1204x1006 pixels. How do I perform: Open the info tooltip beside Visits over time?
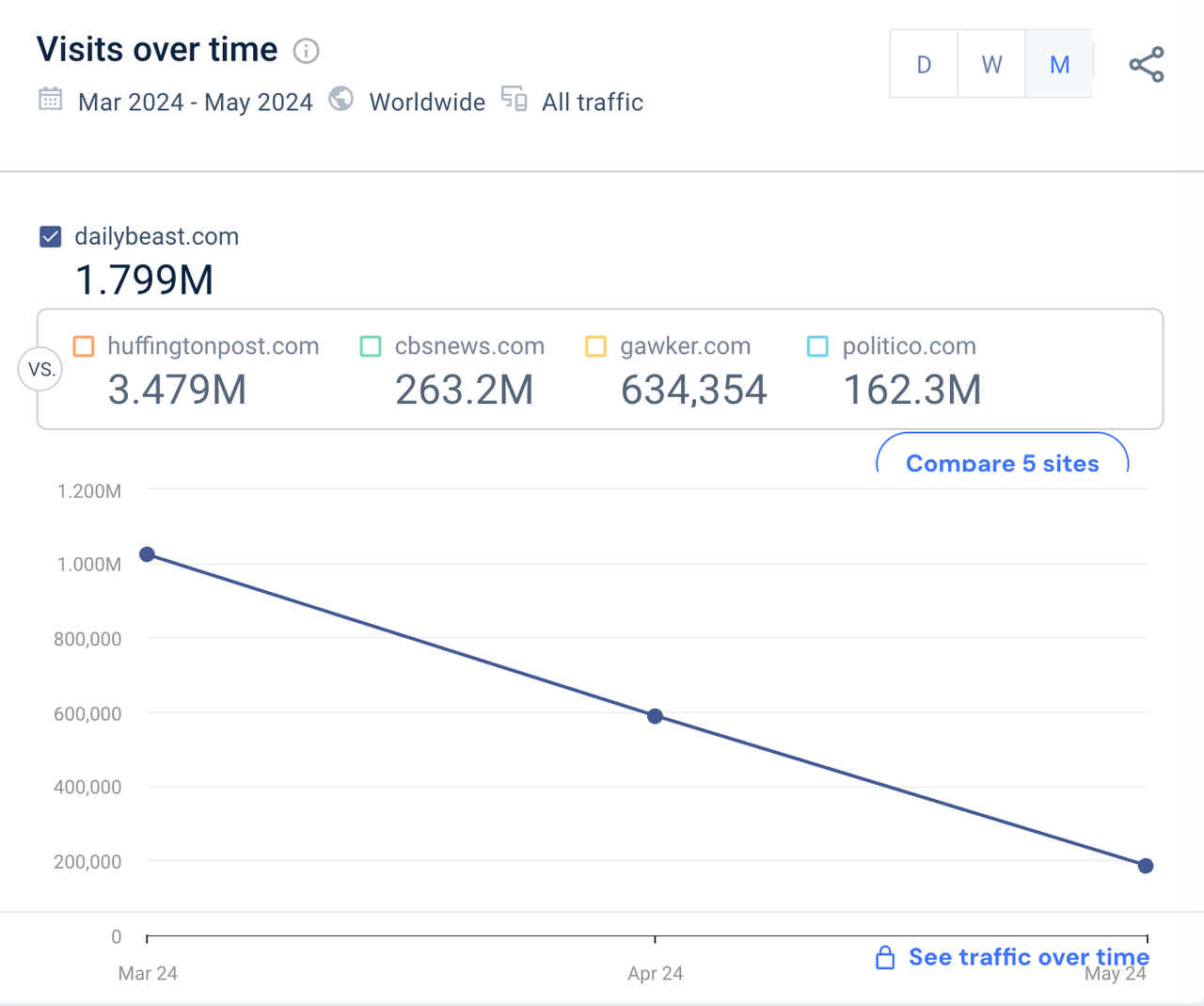coord(306,51)
